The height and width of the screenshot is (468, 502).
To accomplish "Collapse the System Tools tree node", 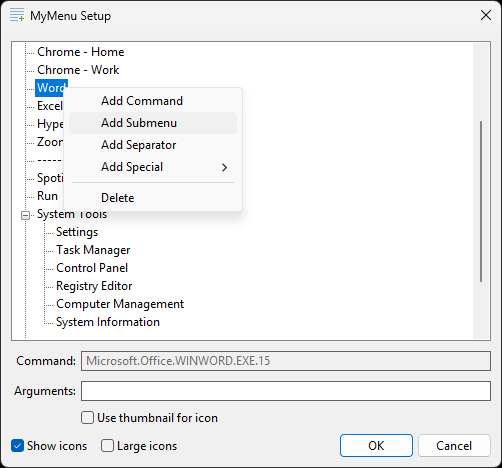I will click(25, 215).
